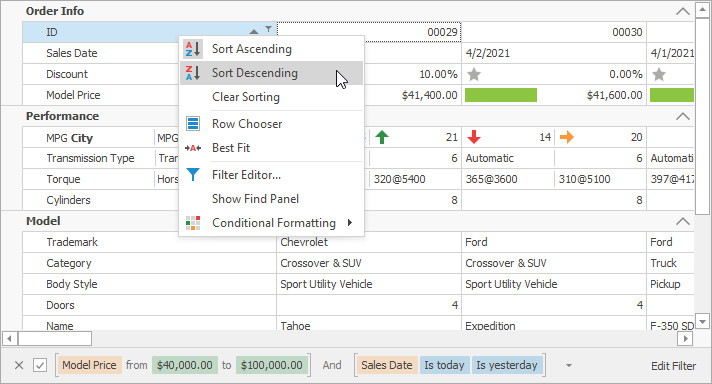Click the horizontal scrollbar thumb
The height and width of the screenshot is (384, 712).
pyautogui.click(x=54, y=339)
